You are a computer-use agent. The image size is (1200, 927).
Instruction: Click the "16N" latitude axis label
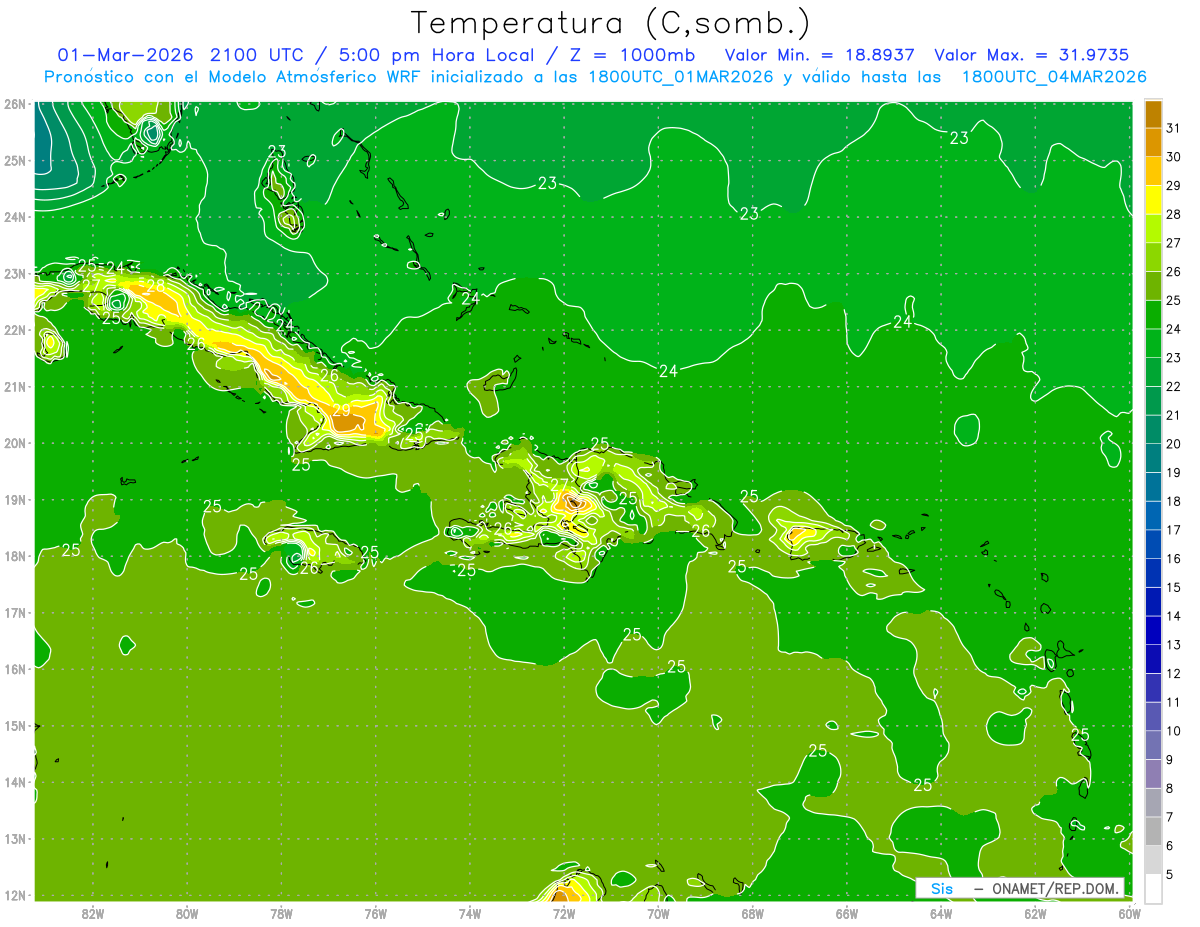tap(14, 669)
